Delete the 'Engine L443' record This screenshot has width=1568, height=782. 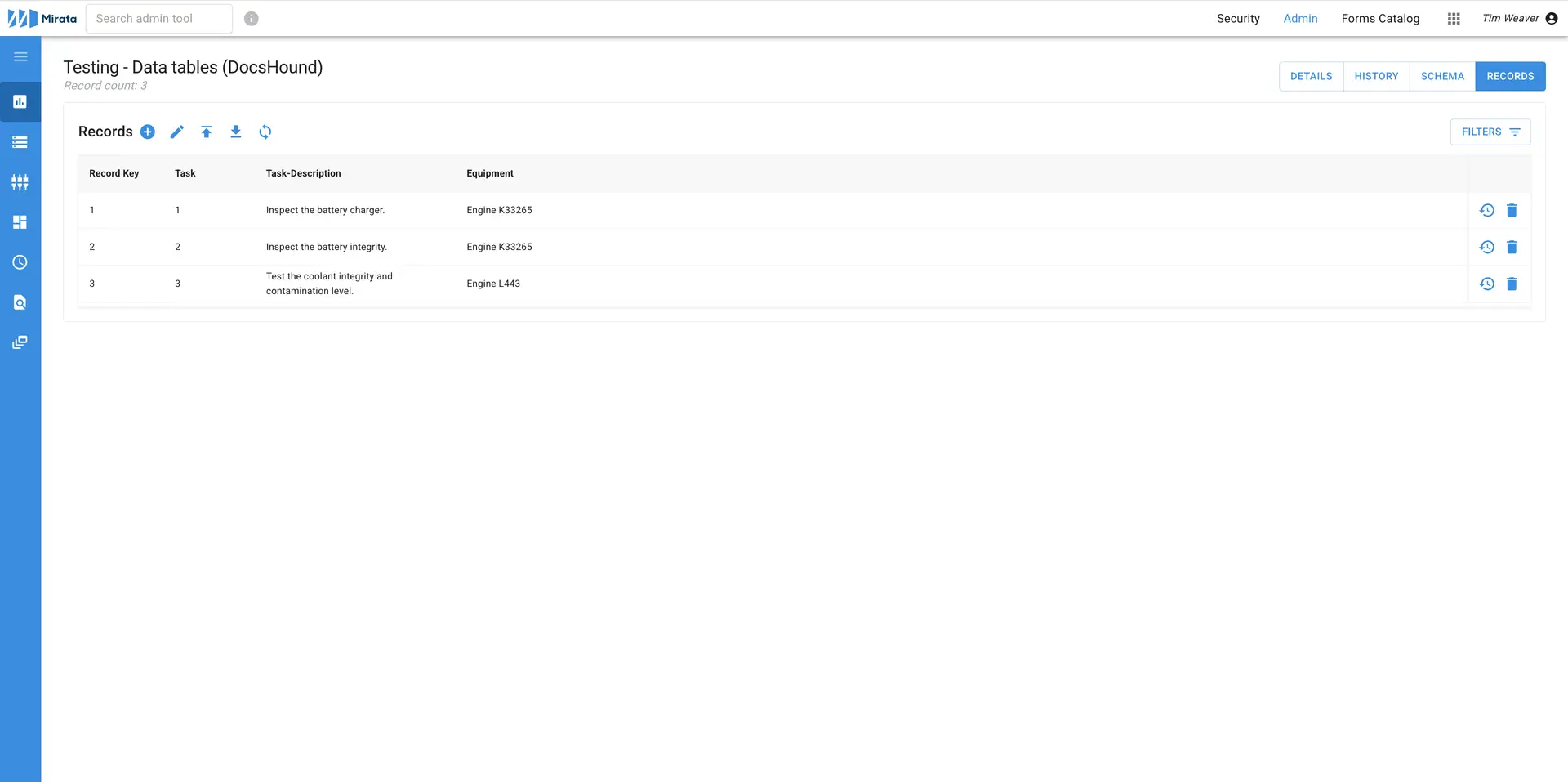pos(1512,284)
